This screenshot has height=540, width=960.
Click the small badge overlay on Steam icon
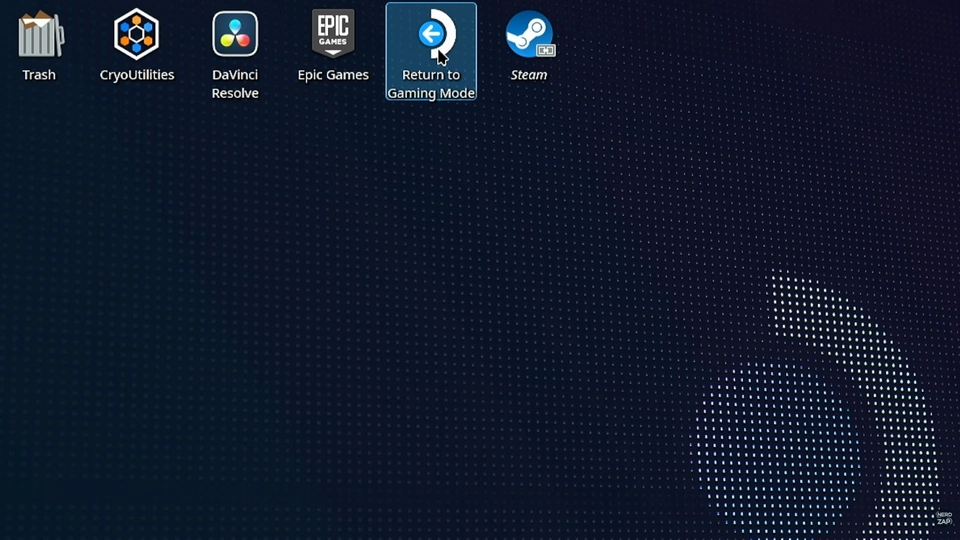click(x=546, y=49)
